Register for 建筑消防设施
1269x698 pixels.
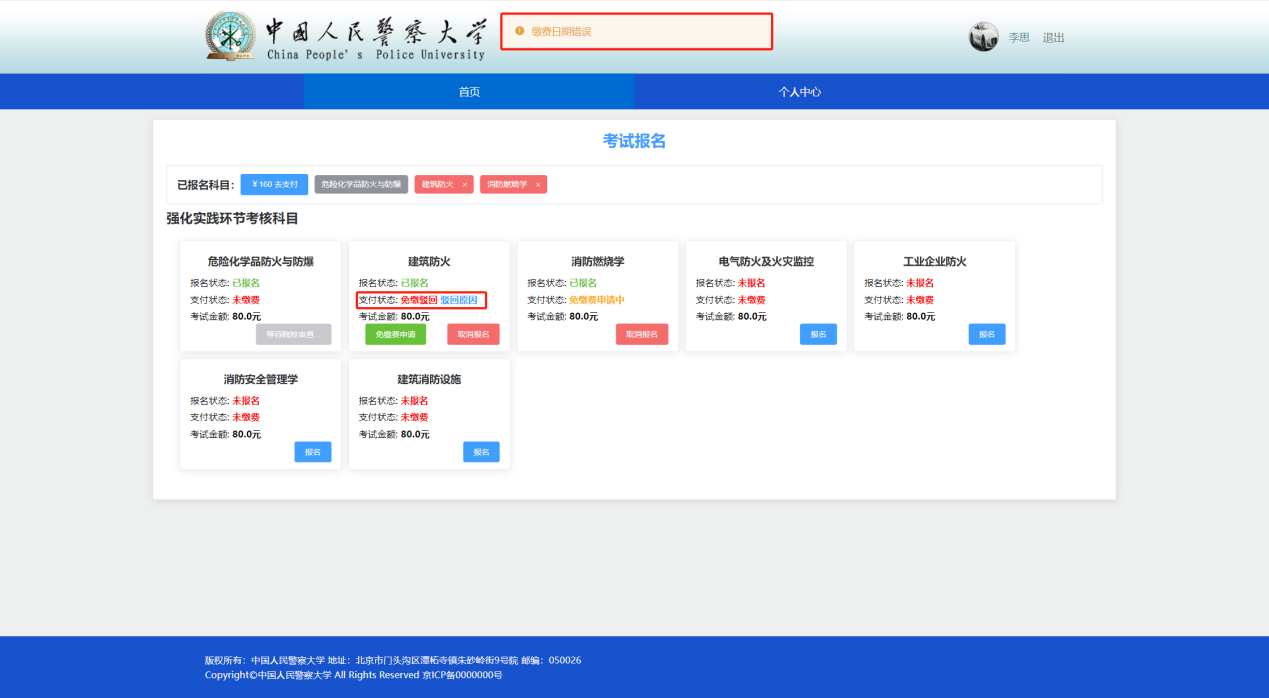481,452
